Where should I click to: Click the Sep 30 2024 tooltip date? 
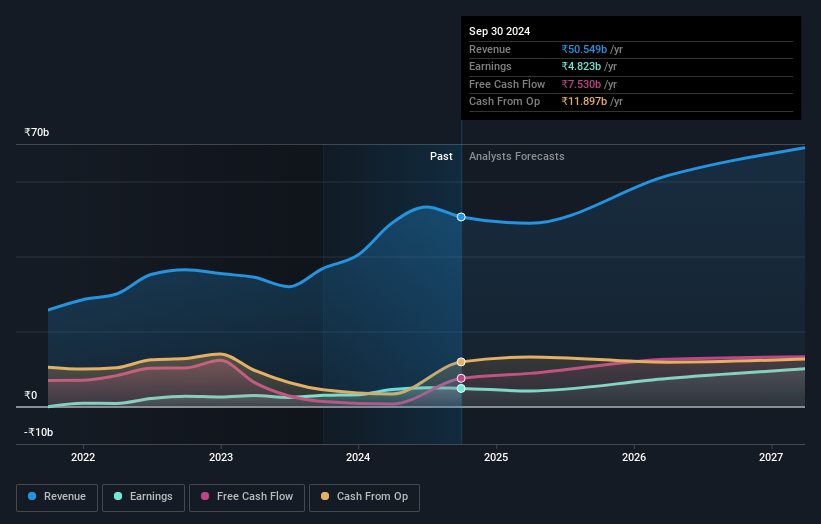(x=500, y=31)
